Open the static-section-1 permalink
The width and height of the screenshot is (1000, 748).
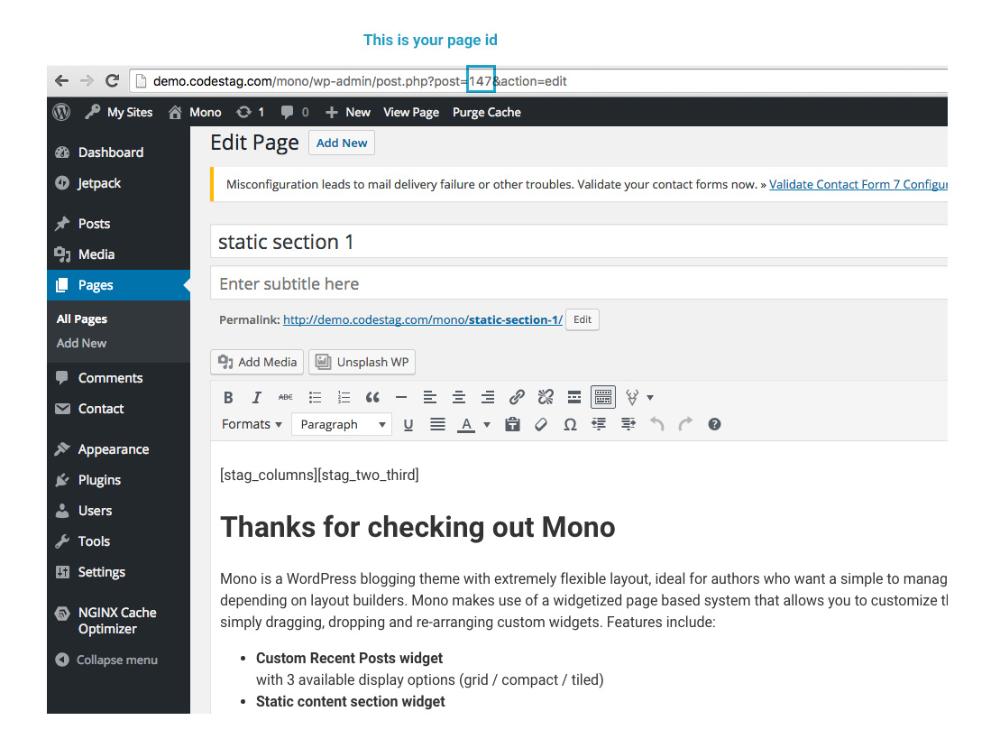click(423, 319)
